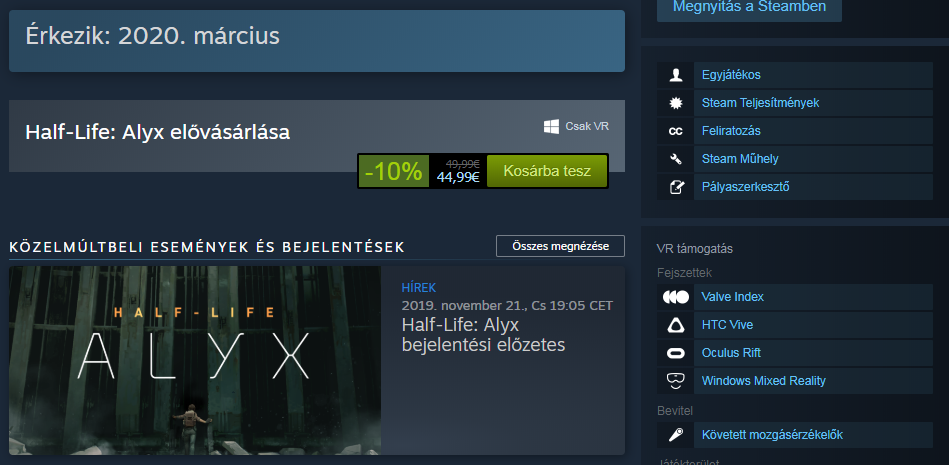Click the CC captions icon
Image resolution: width=949 pixels, height=465 pixels.
click(676, 131)
